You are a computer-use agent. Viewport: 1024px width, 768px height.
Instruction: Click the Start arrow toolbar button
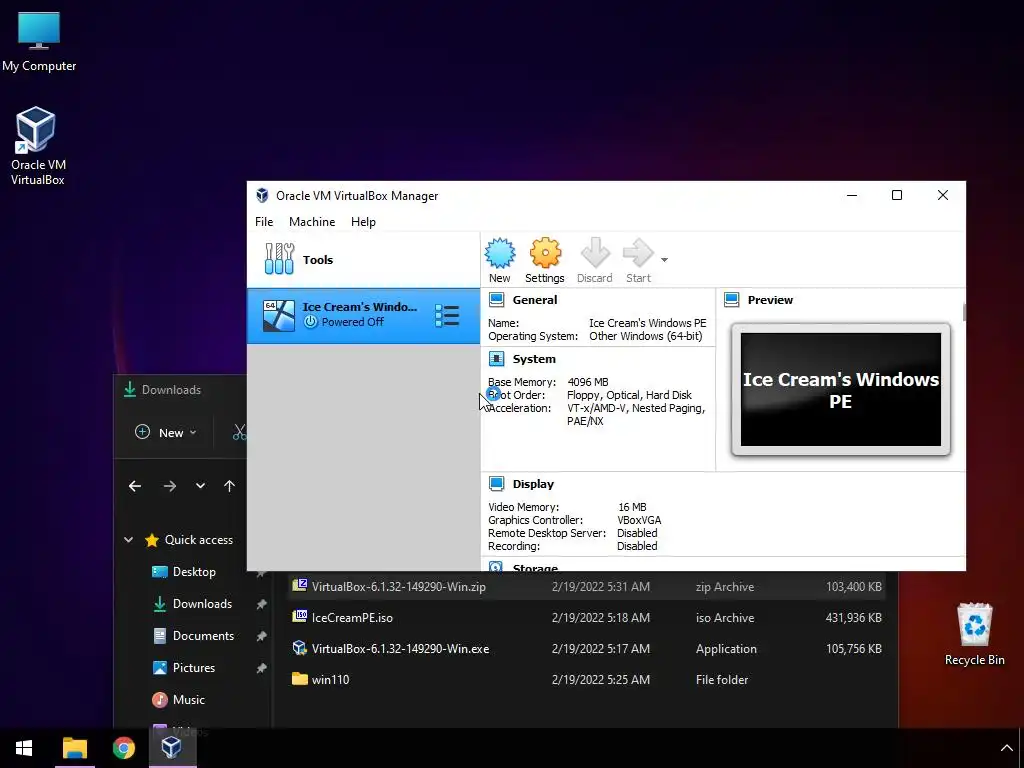pos(638,261)
